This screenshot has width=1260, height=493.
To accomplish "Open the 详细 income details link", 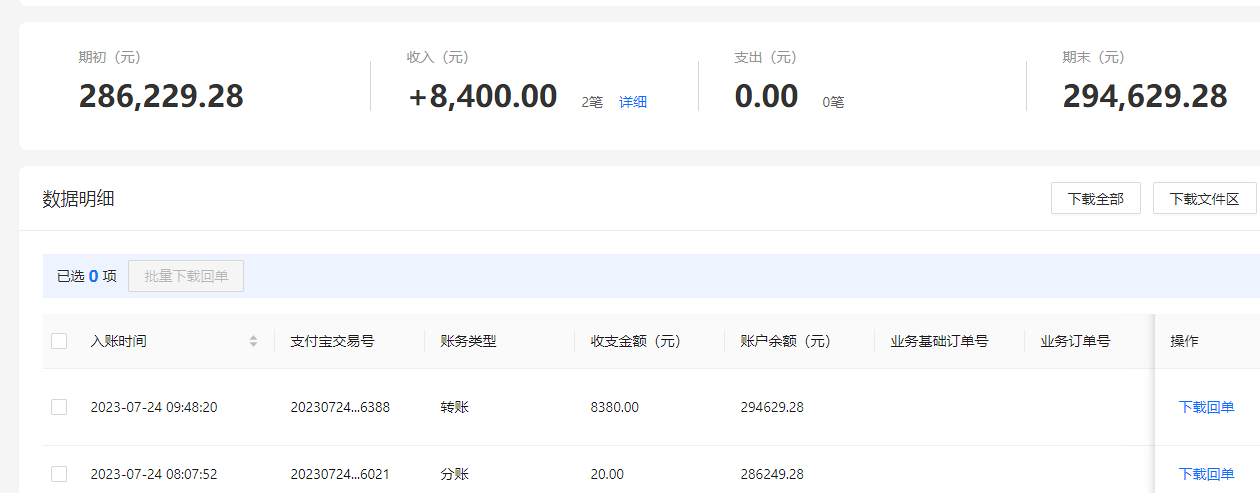I will (x=633, y=102).
